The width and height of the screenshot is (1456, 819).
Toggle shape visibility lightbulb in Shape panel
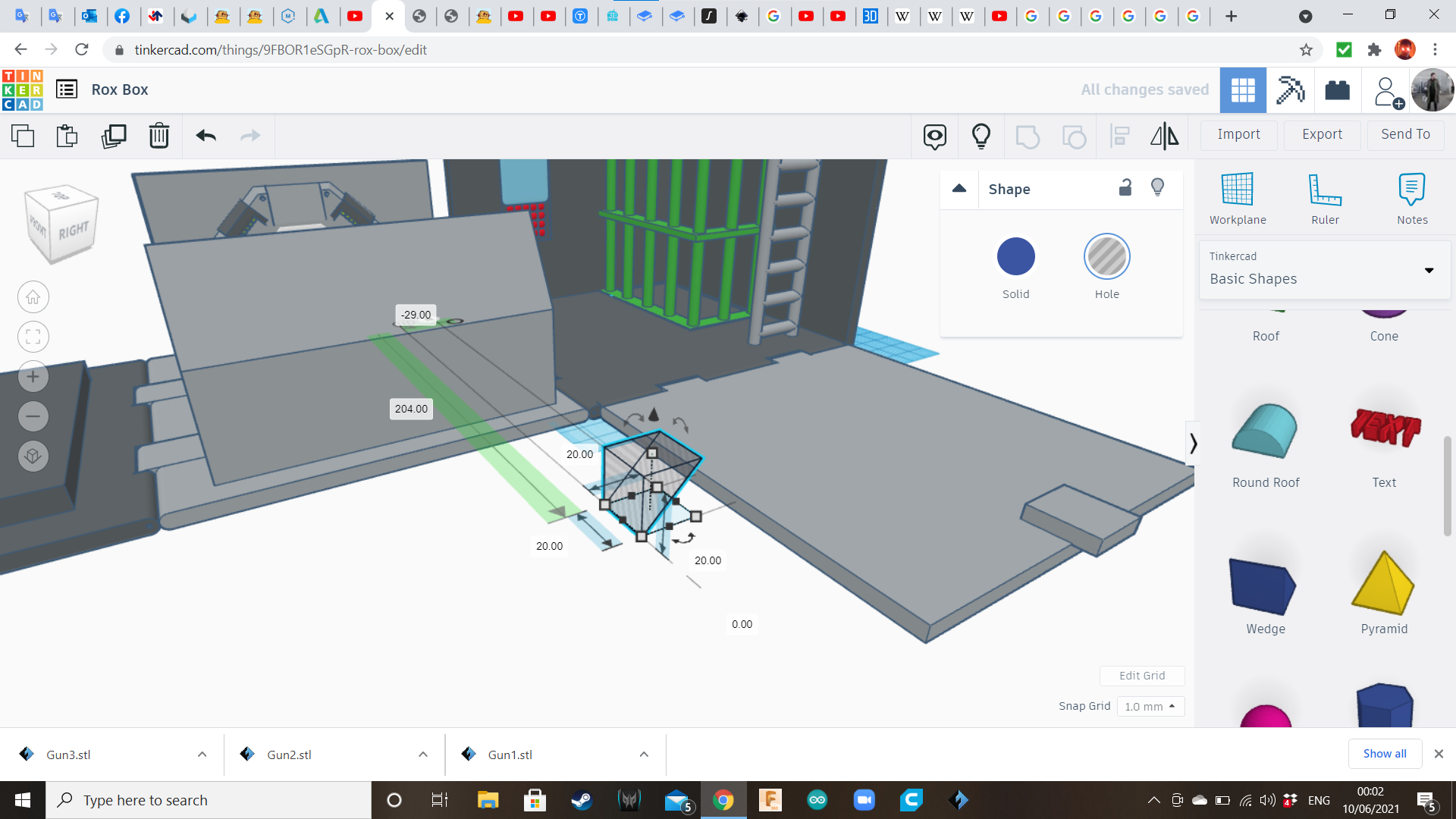pyautogui.click(x=1157, y=187)
